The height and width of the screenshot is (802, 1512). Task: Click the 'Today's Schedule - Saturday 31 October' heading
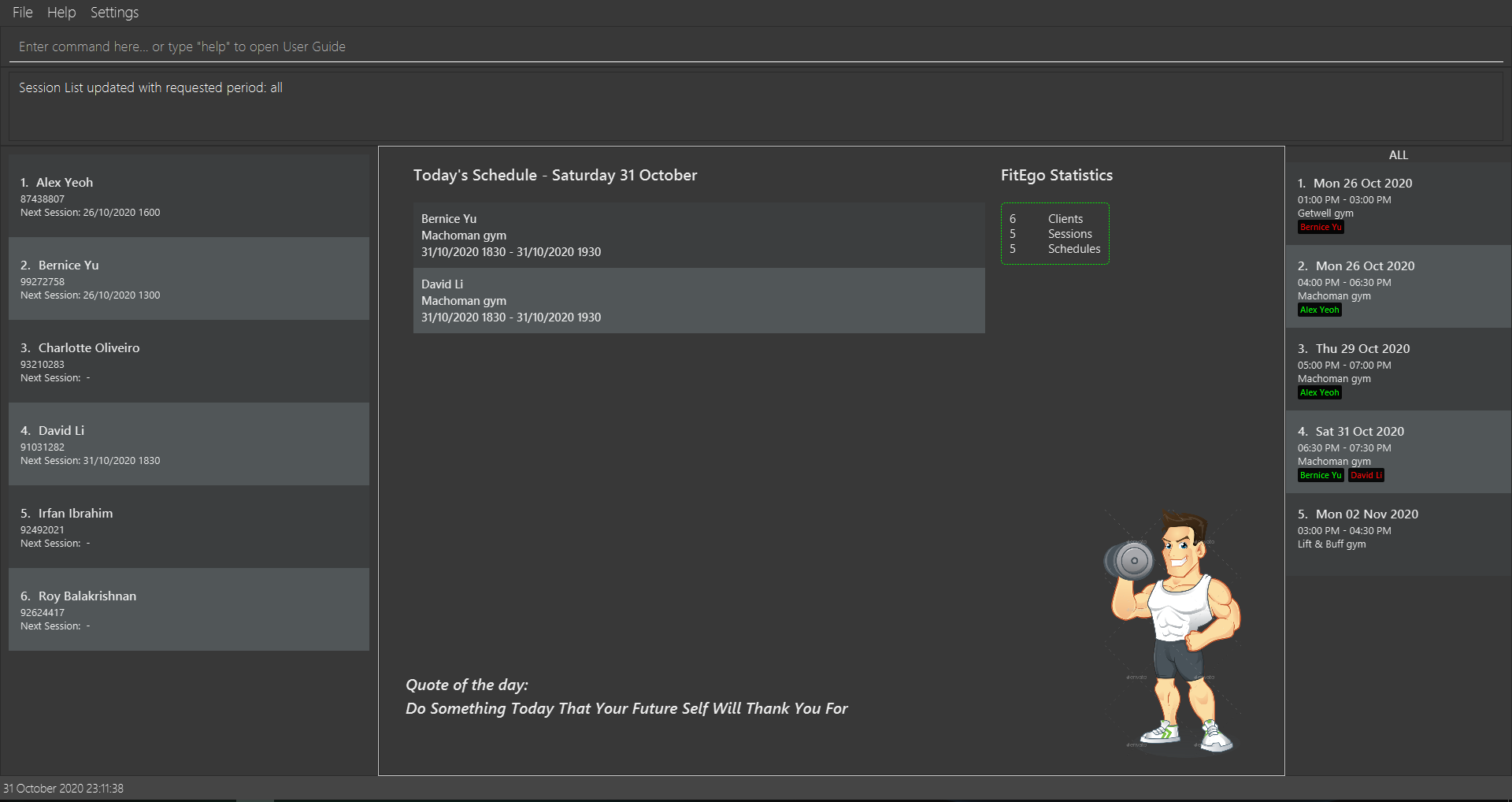click(555, 175)
